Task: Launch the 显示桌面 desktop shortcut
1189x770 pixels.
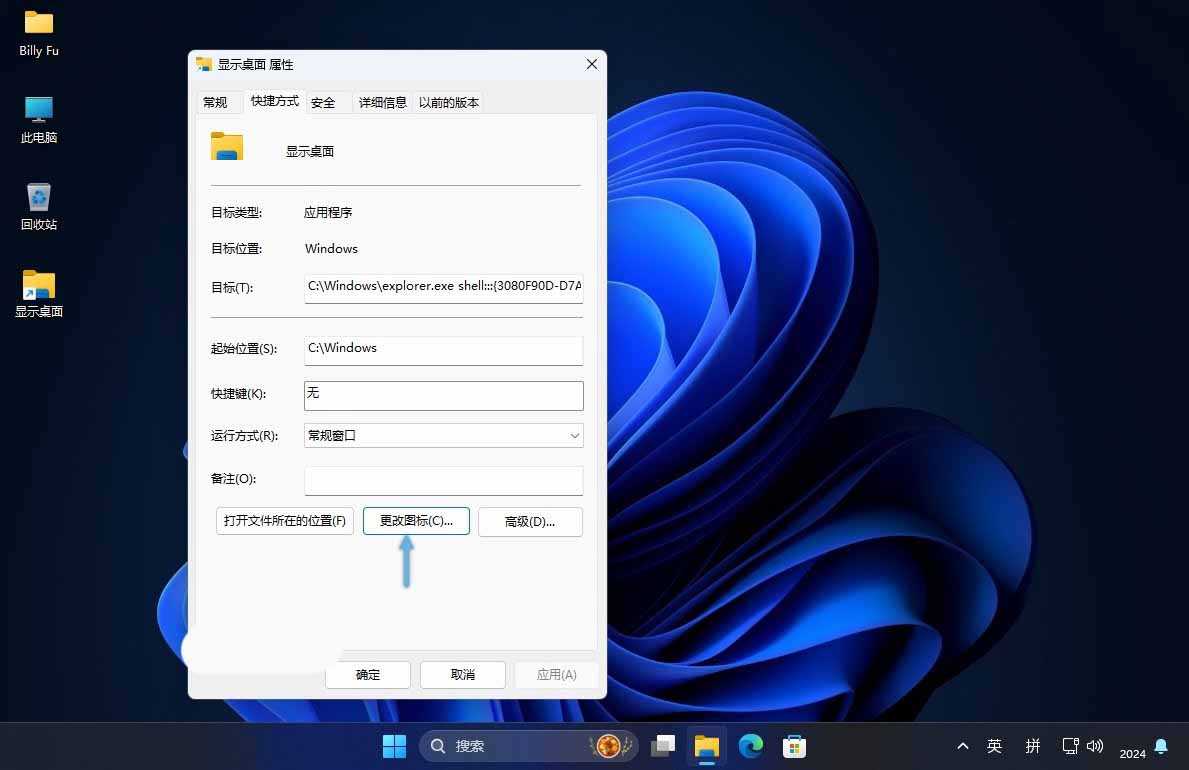Action: [38, 293]
